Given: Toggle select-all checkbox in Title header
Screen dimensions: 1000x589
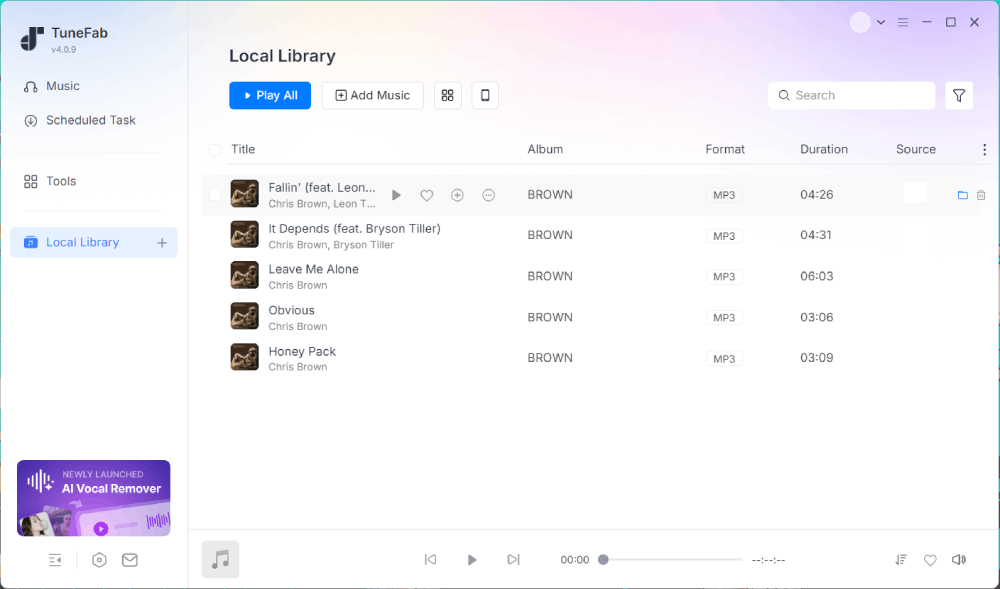Looking at the screenshot, I should click(x=215, y=150).
